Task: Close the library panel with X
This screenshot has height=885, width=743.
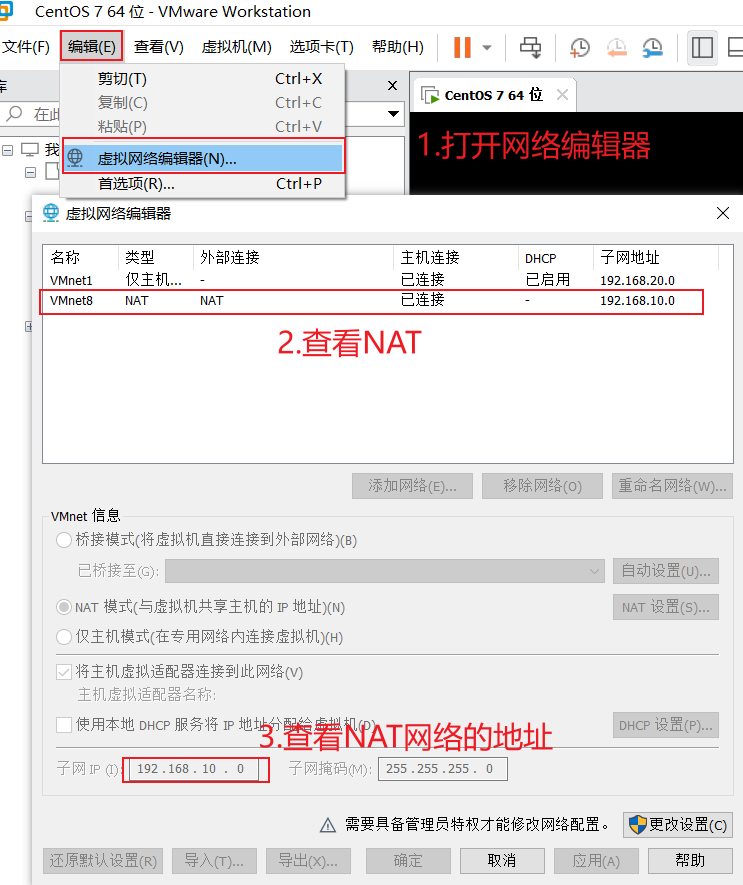Action: [x=392, y=86]
